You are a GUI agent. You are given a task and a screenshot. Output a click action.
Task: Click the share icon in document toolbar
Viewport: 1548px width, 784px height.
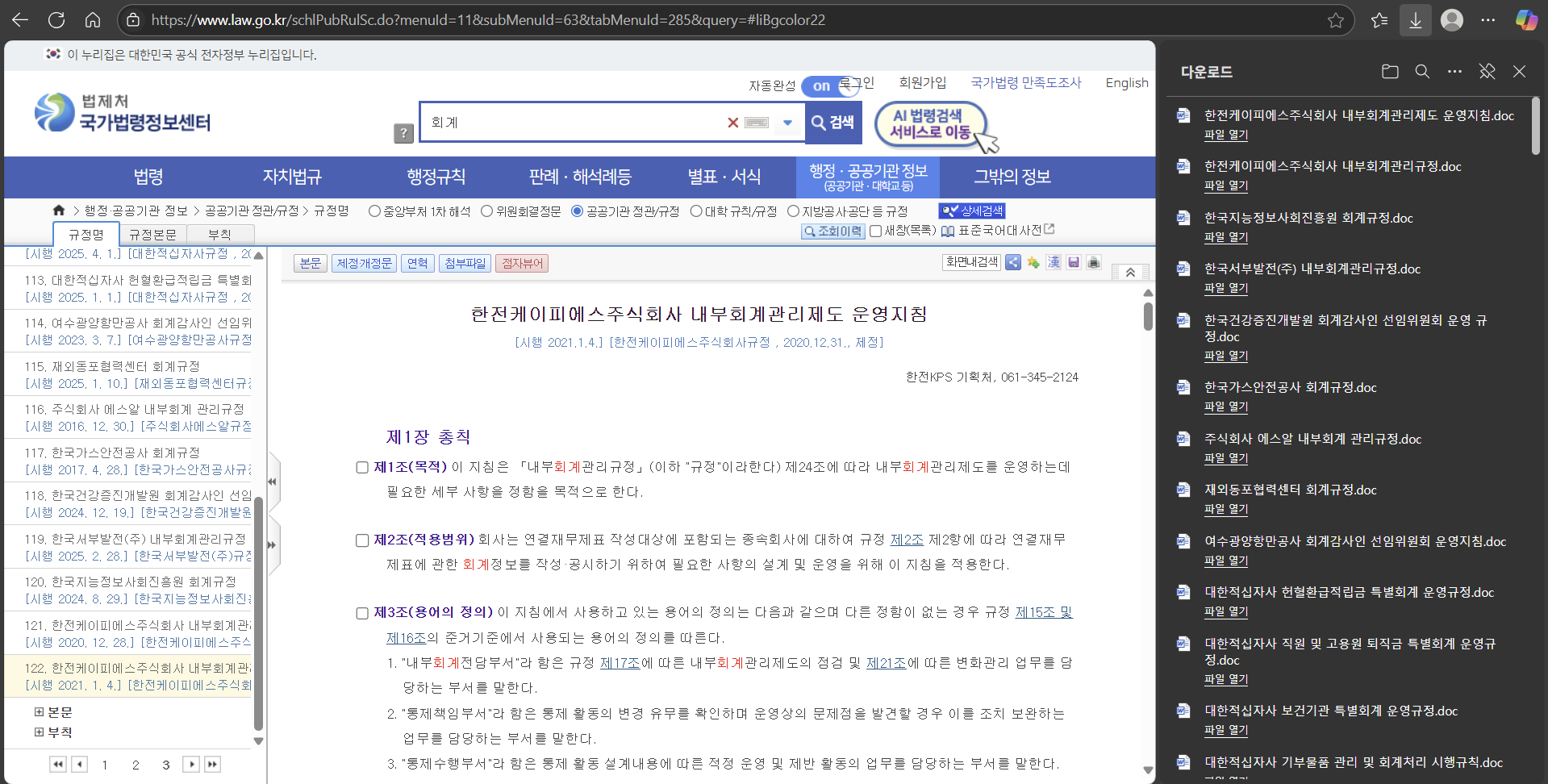pos(1013,262)
